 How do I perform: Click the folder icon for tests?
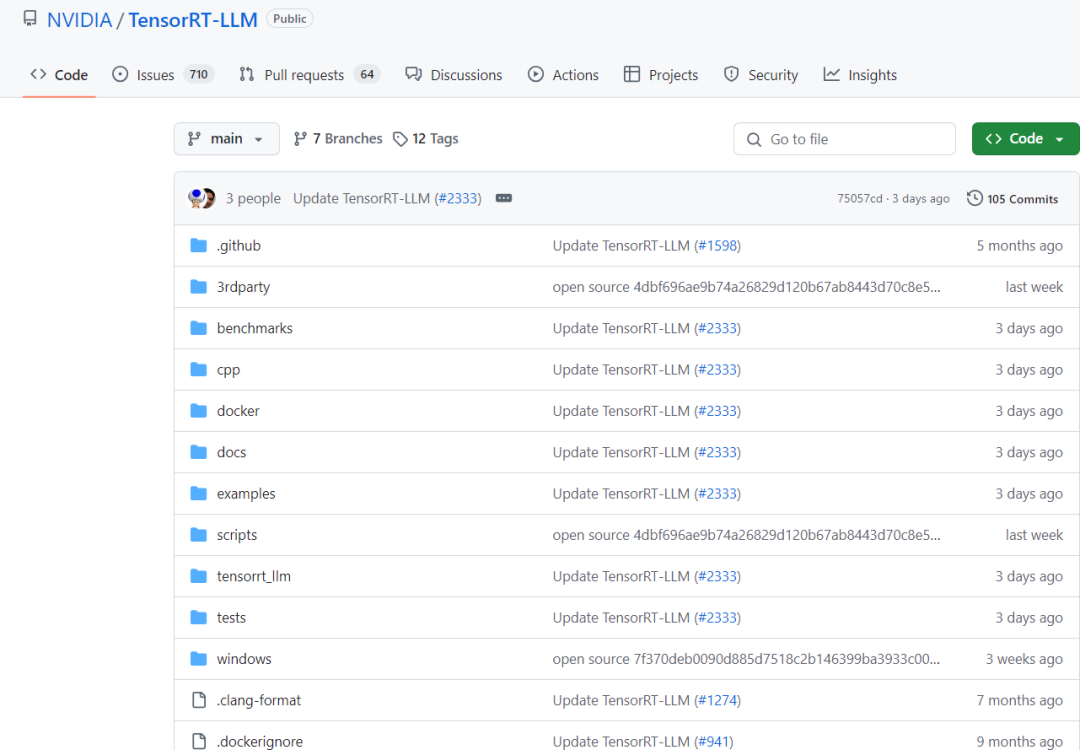click(x=198, y=617)
